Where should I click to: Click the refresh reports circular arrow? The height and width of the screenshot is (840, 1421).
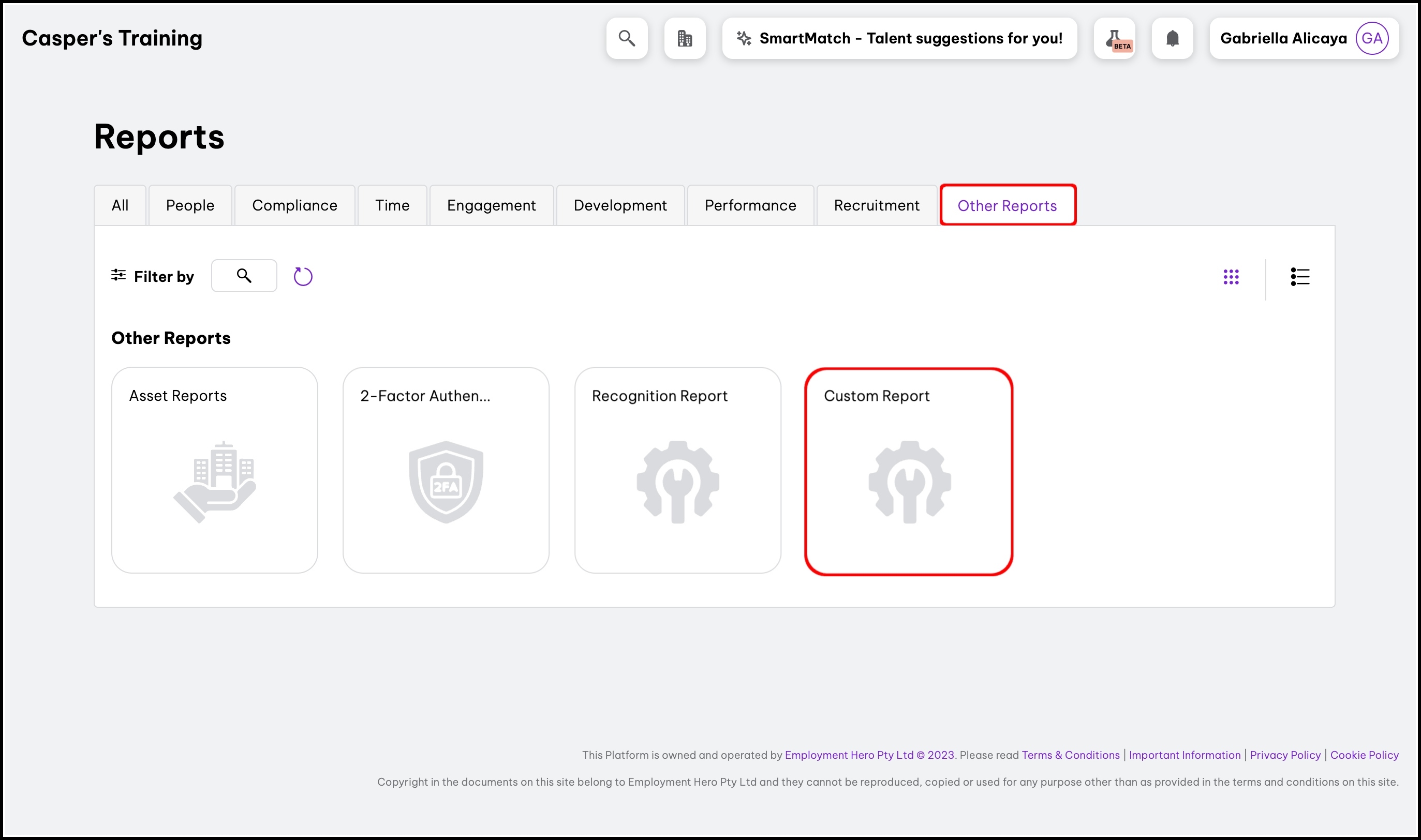point(303,276)
